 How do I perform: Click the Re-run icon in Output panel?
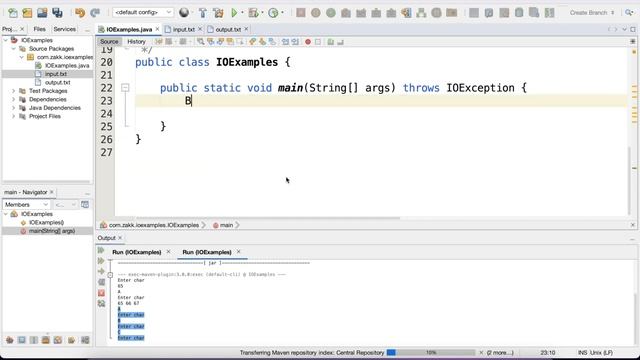tap(101, 250)
